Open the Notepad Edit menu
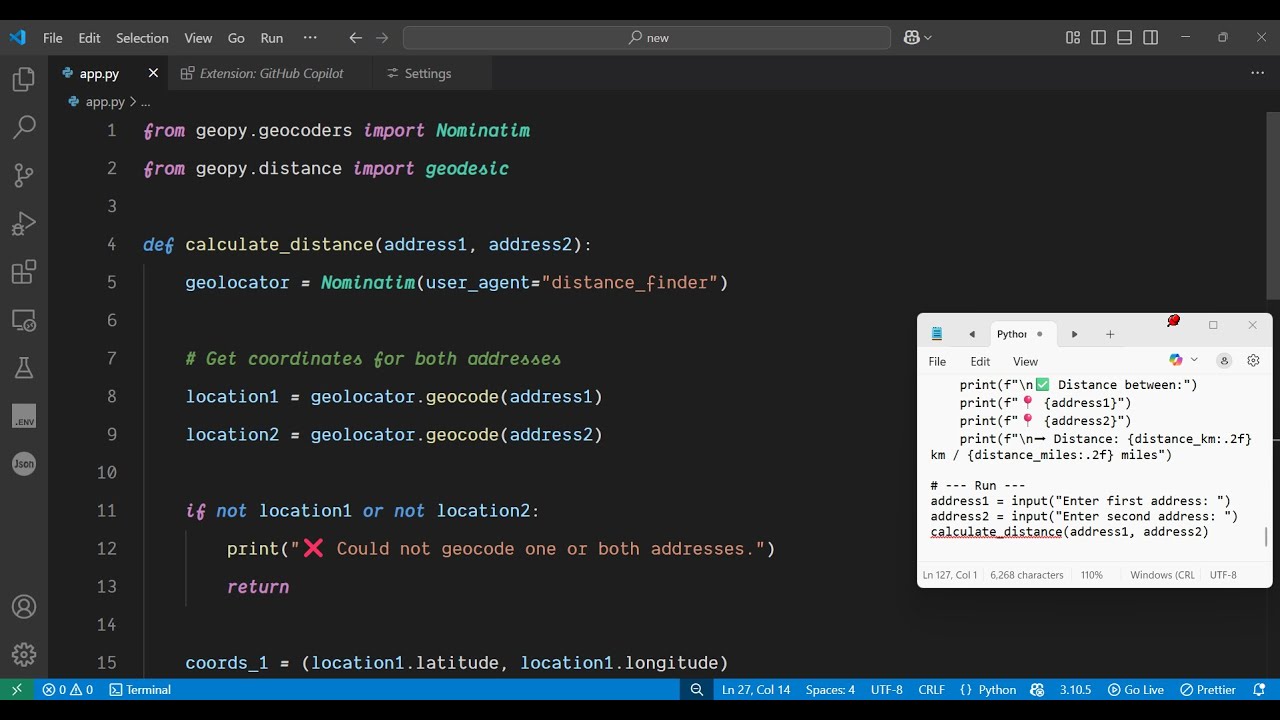Image resolution: width=1280 pixels, height=720 pixels. (980, 361)
